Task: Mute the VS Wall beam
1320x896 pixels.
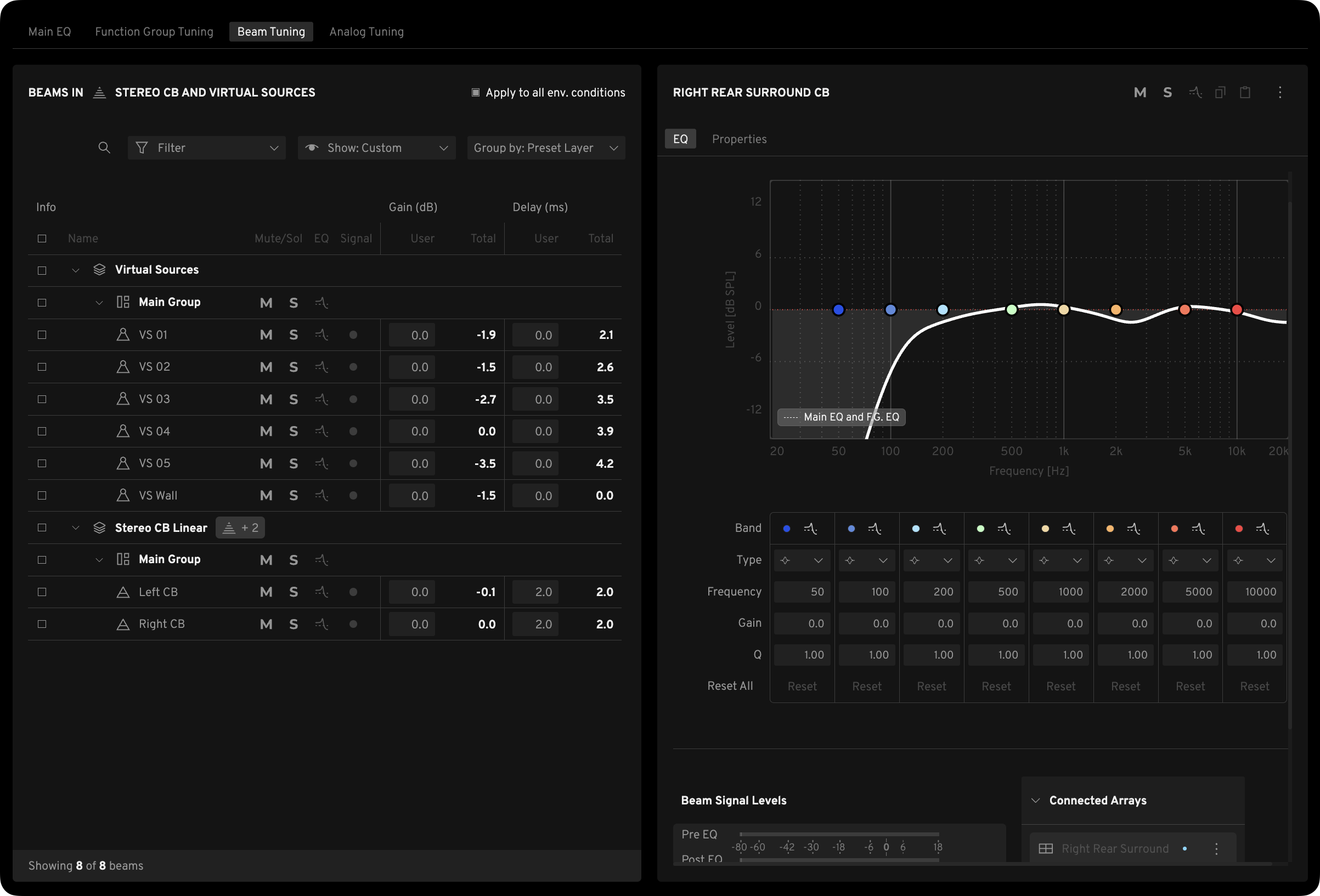Action: click(266, 496)
